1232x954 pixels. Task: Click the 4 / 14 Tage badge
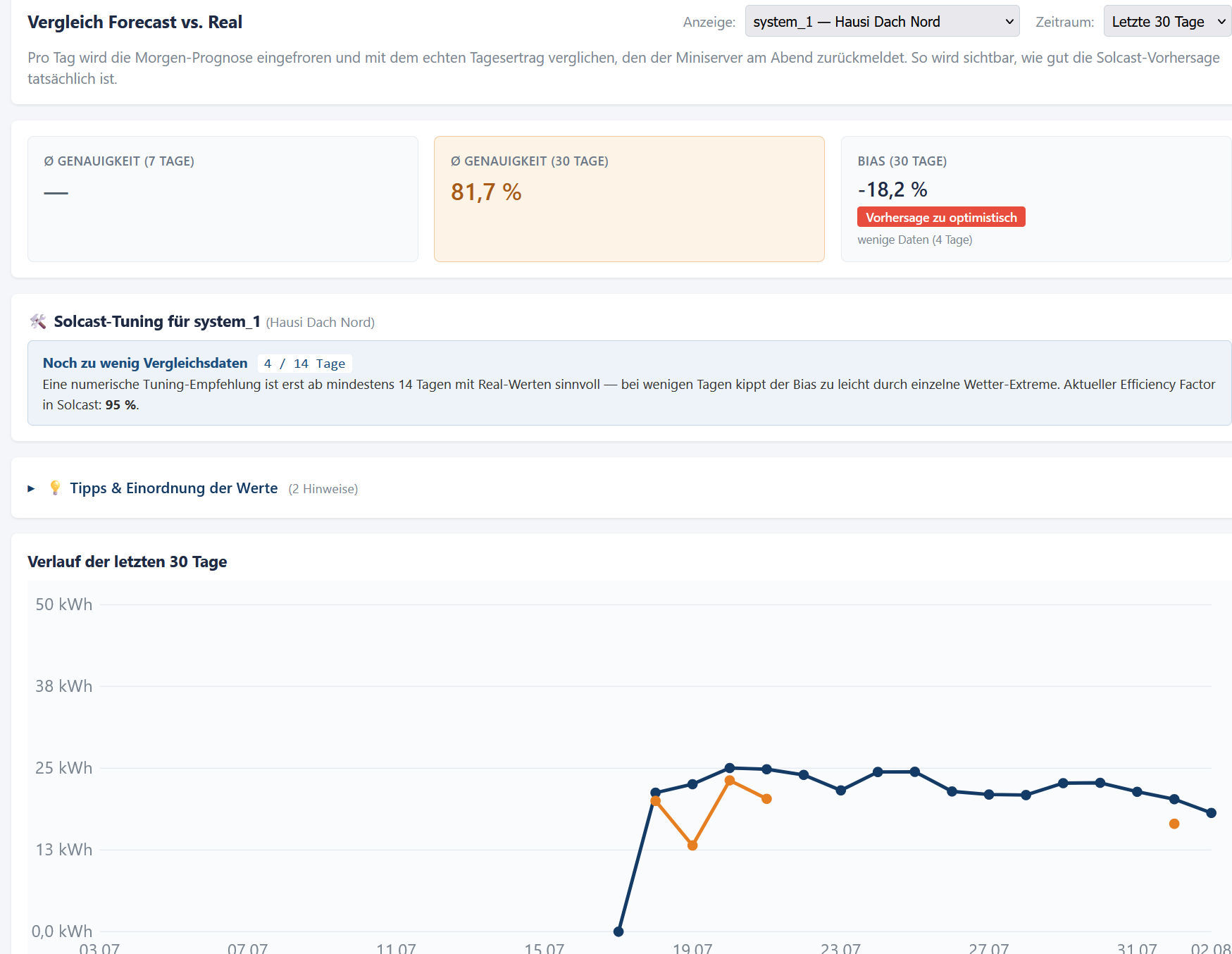[x=305, y=364]
